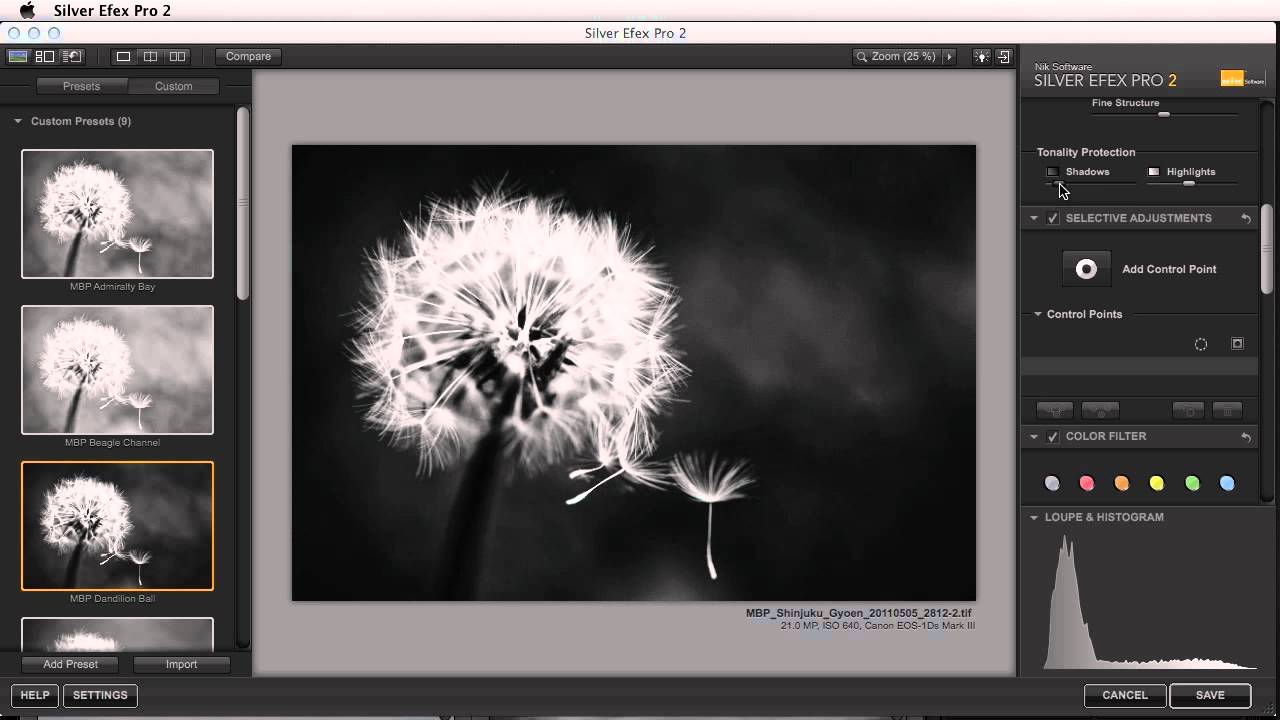Select the green color filter
The image size is (1280, 720).
point(1192,484)
